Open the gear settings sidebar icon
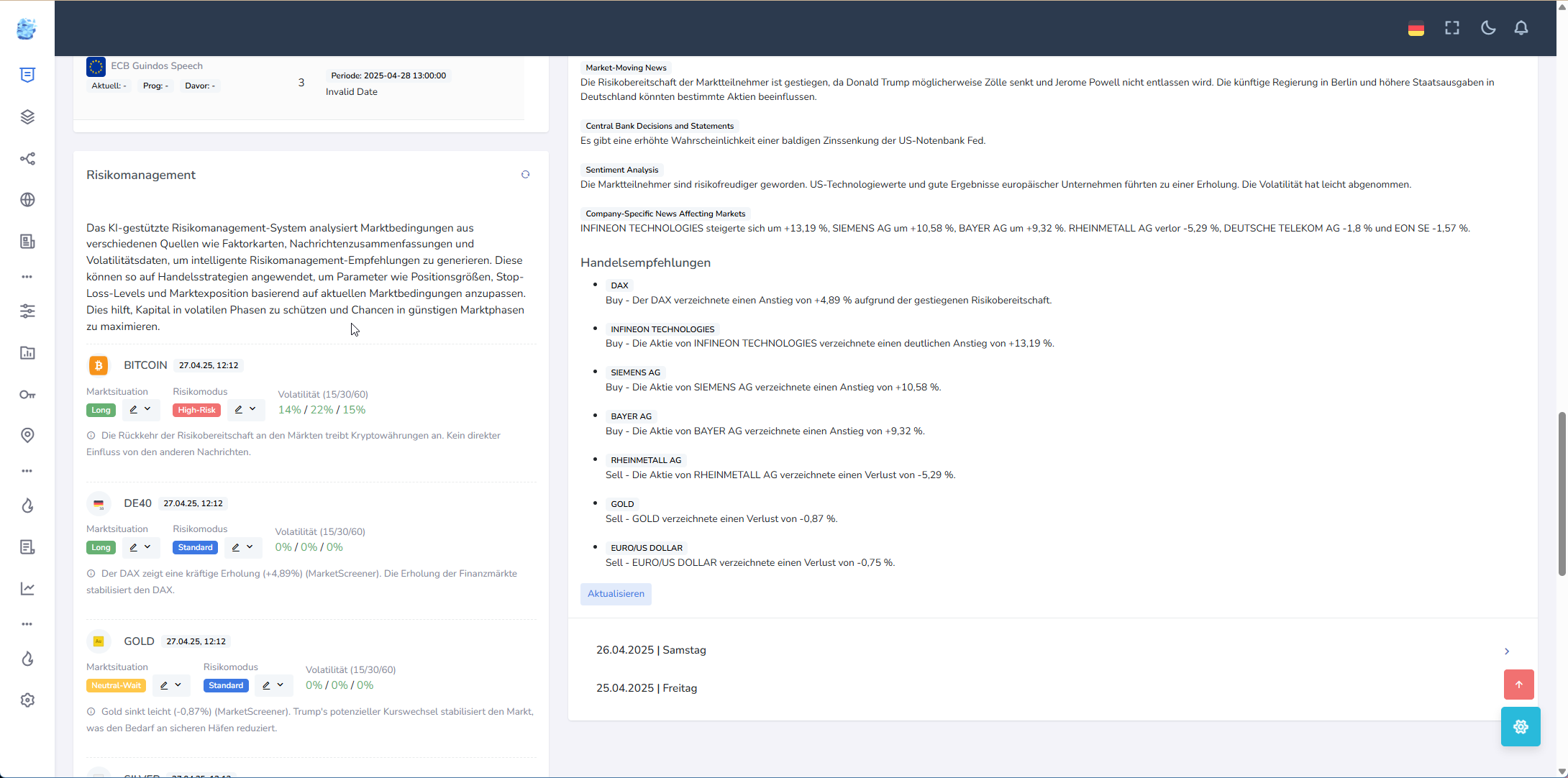The image size is (1568, 778). [27, 700]
